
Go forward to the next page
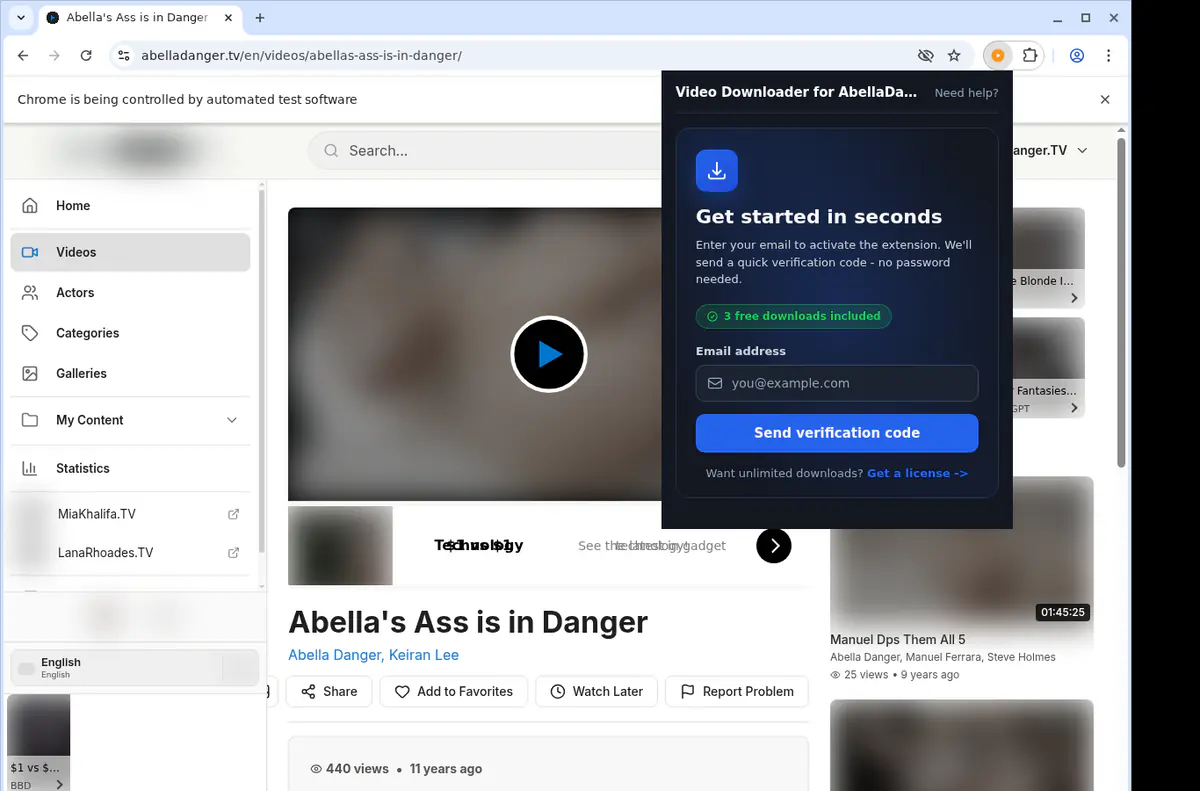[x=55, y=56]
